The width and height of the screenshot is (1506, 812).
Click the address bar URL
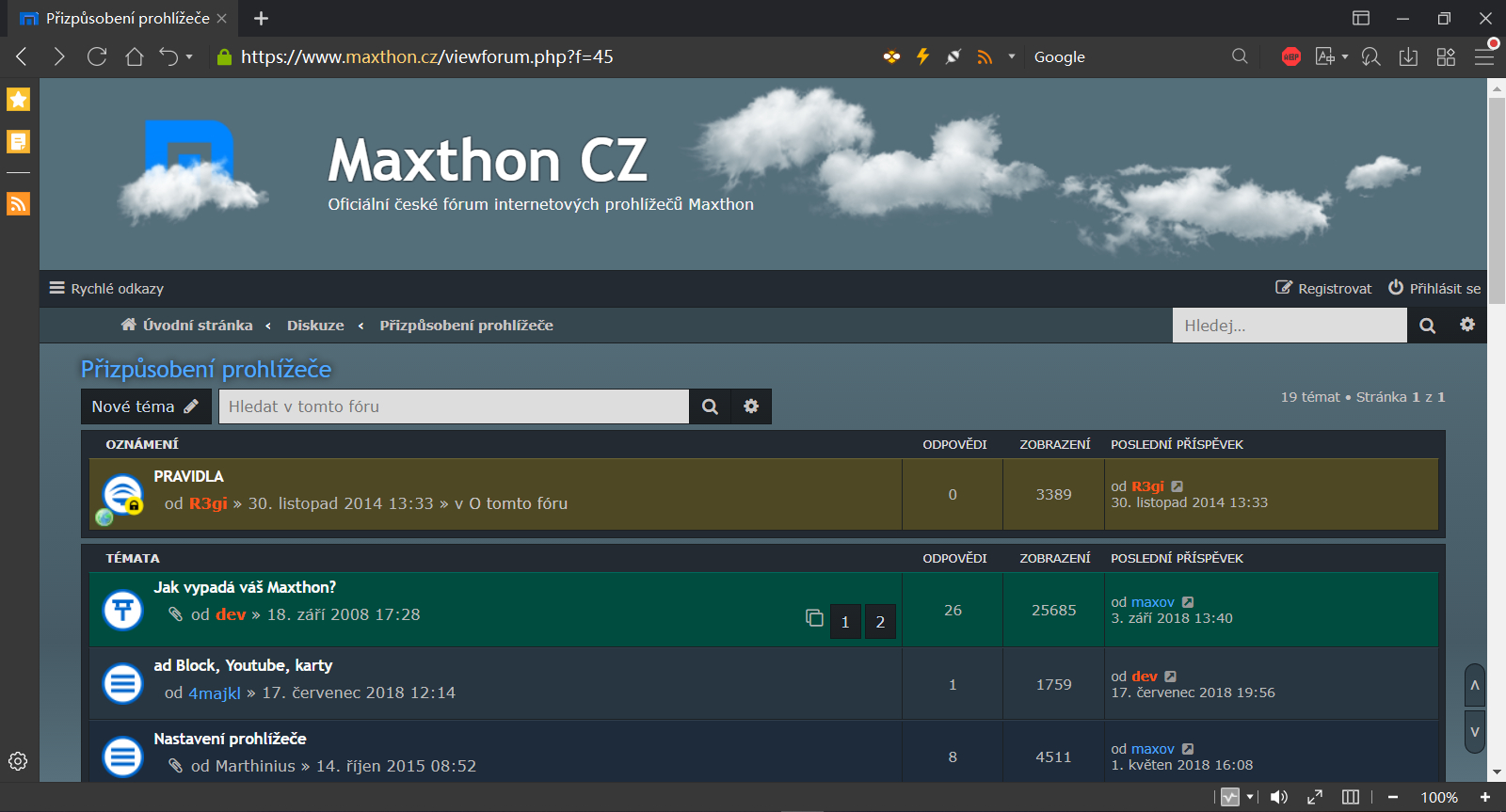click(426, 56)
